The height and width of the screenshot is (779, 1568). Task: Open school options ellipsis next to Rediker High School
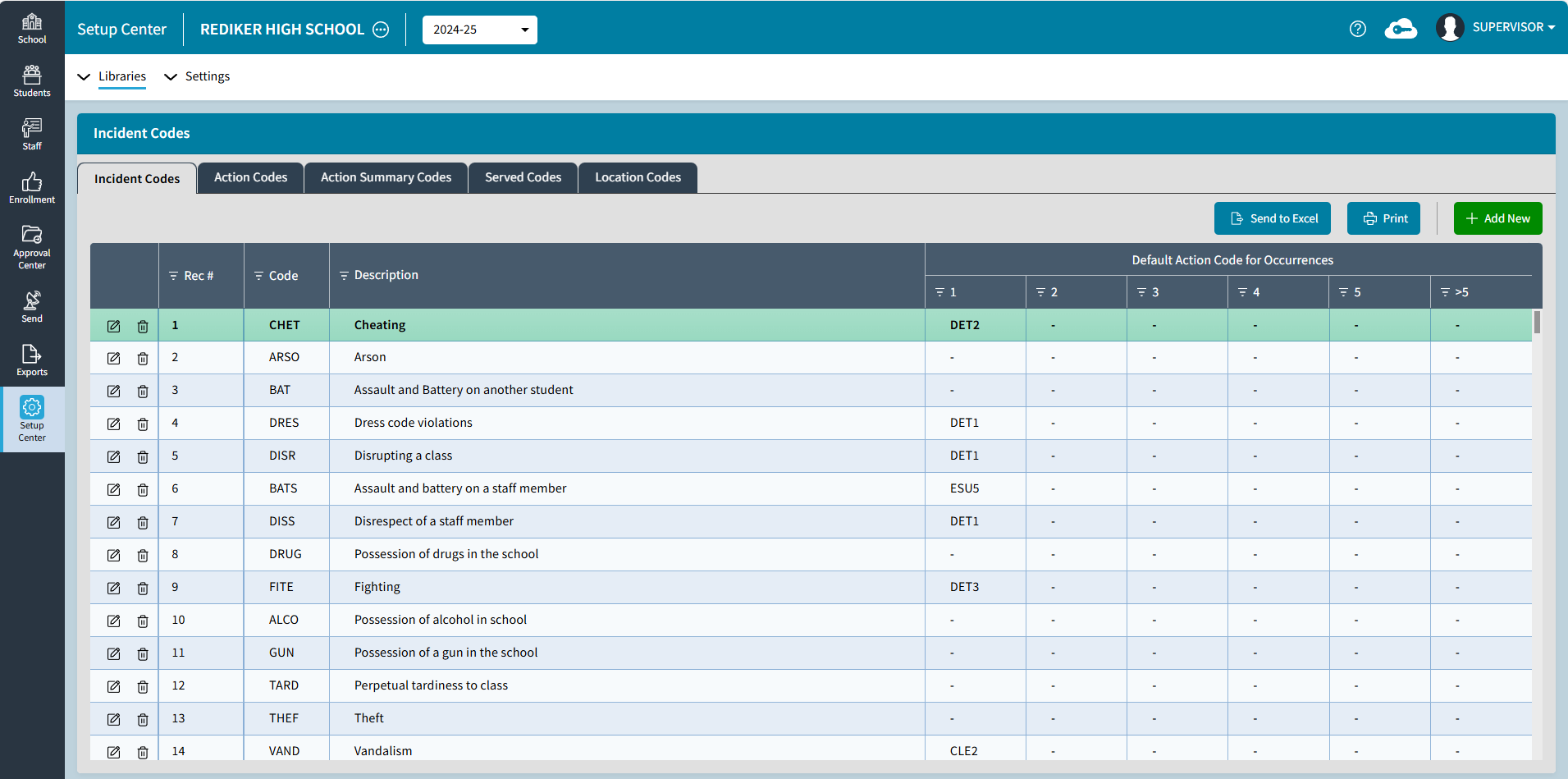(x=381, y=30)
